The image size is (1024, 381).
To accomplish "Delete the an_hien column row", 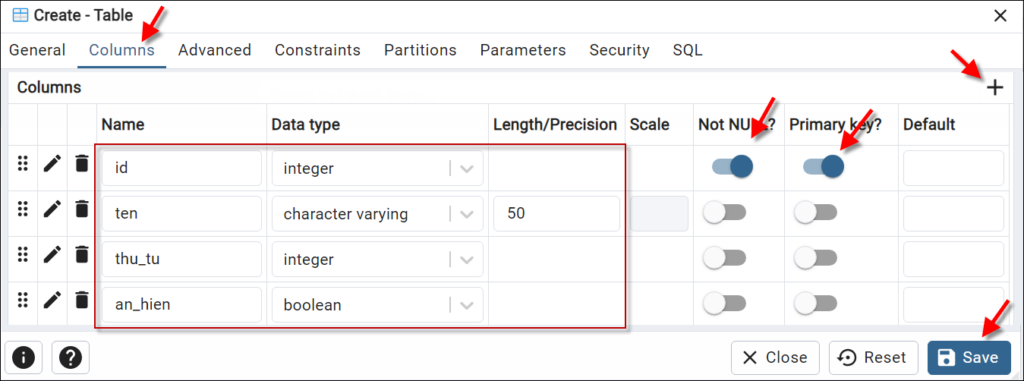I will pyautogui.click(x=82, y=300).
